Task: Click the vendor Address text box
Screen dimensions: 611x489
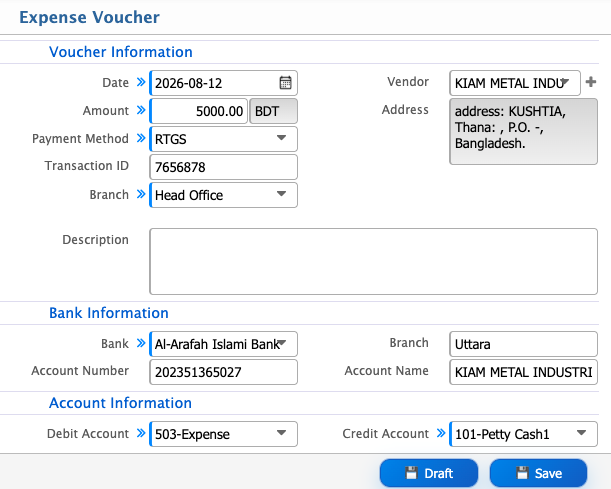Action: [523, 132]
